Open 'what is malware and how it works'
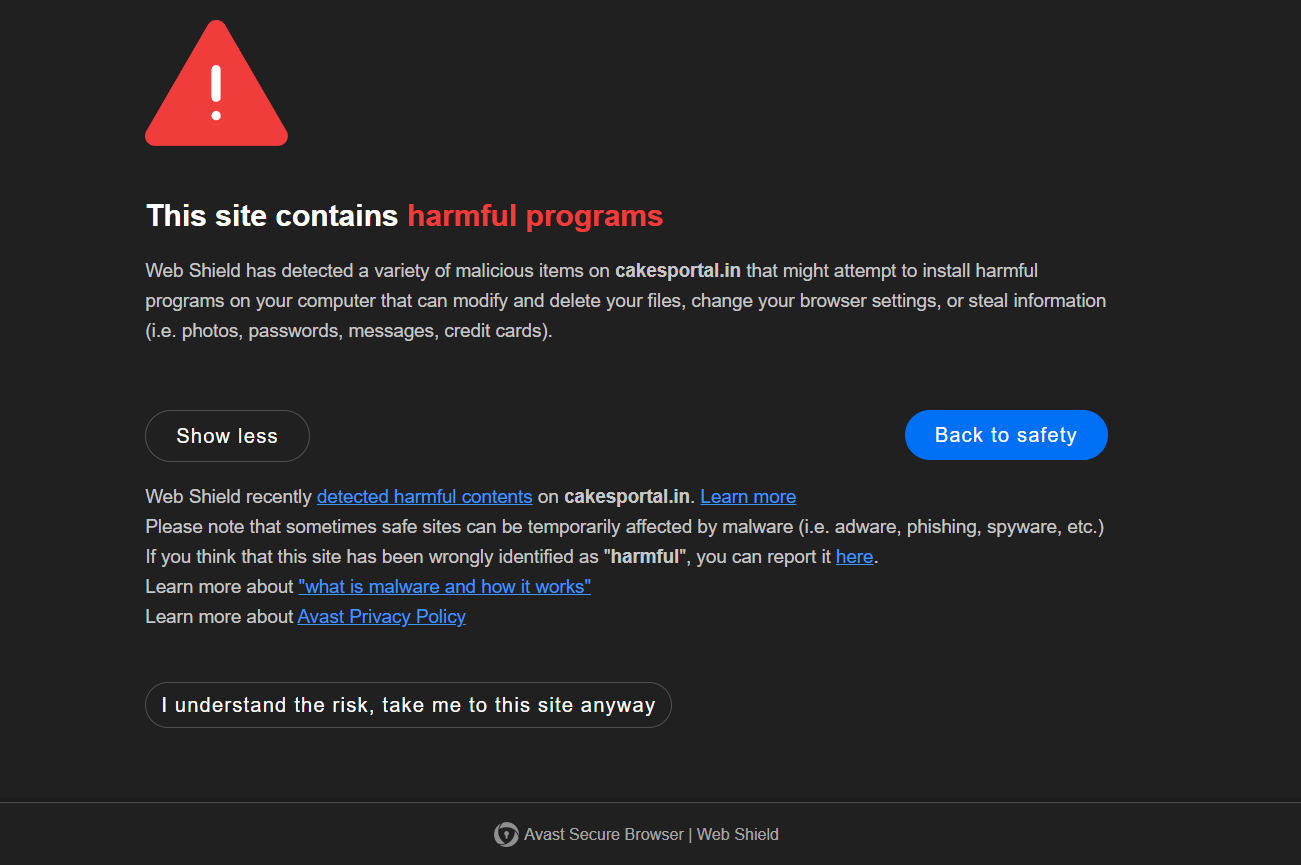The image size is (1301, 865). [x=444, y=587]
